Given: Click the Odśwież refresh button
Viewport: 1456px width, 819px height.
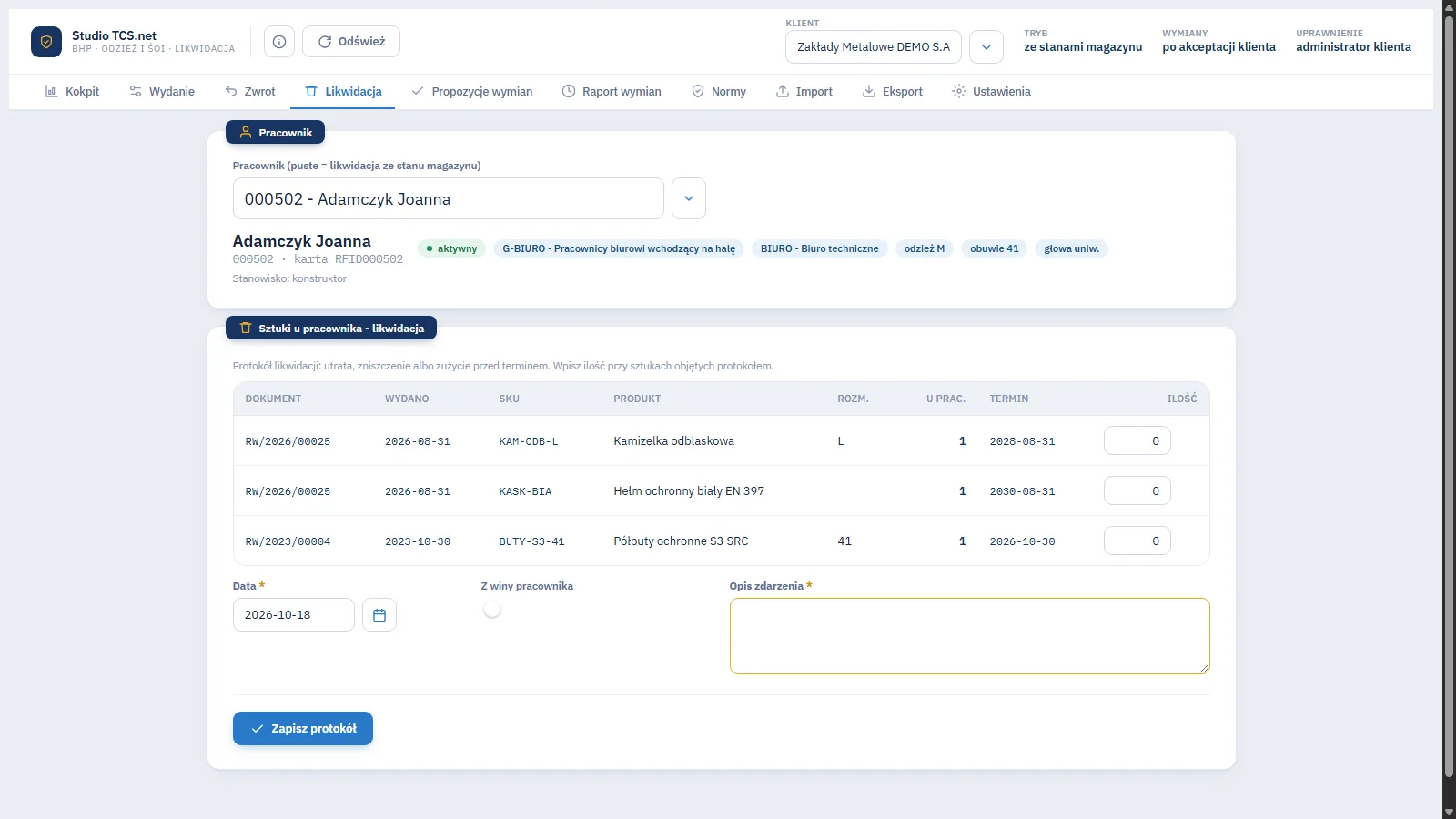Looking at the screenshot, I should tap(351, 42).
